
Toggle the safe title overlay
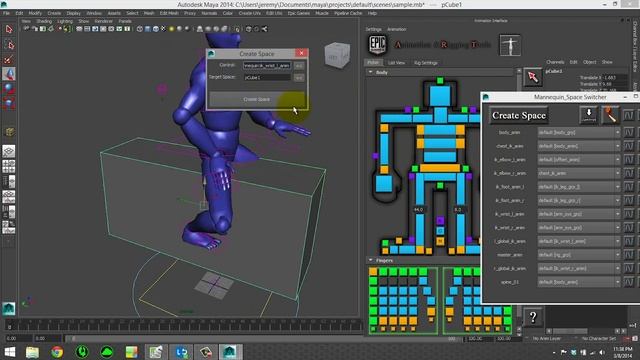(127, 29)
